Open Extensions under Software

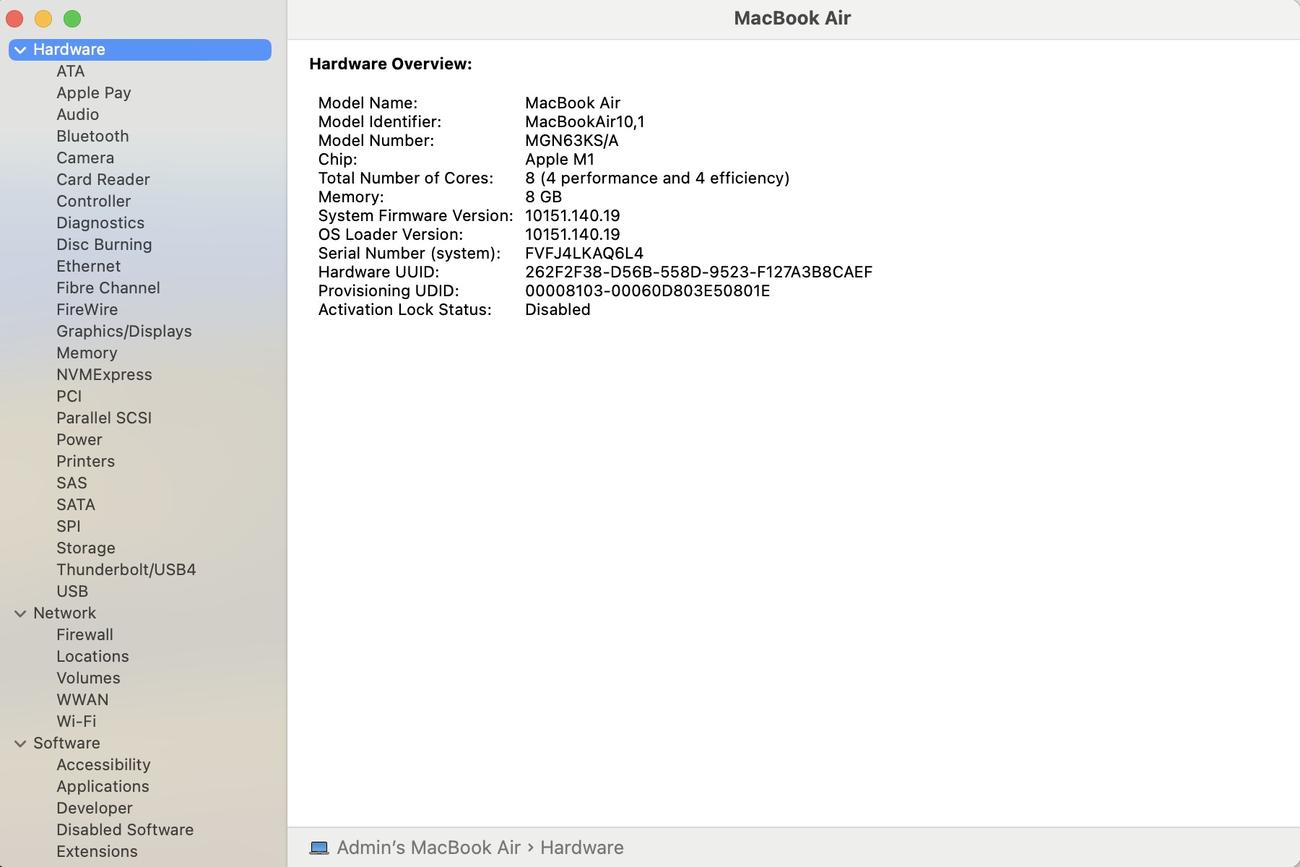tap(97, 851)
